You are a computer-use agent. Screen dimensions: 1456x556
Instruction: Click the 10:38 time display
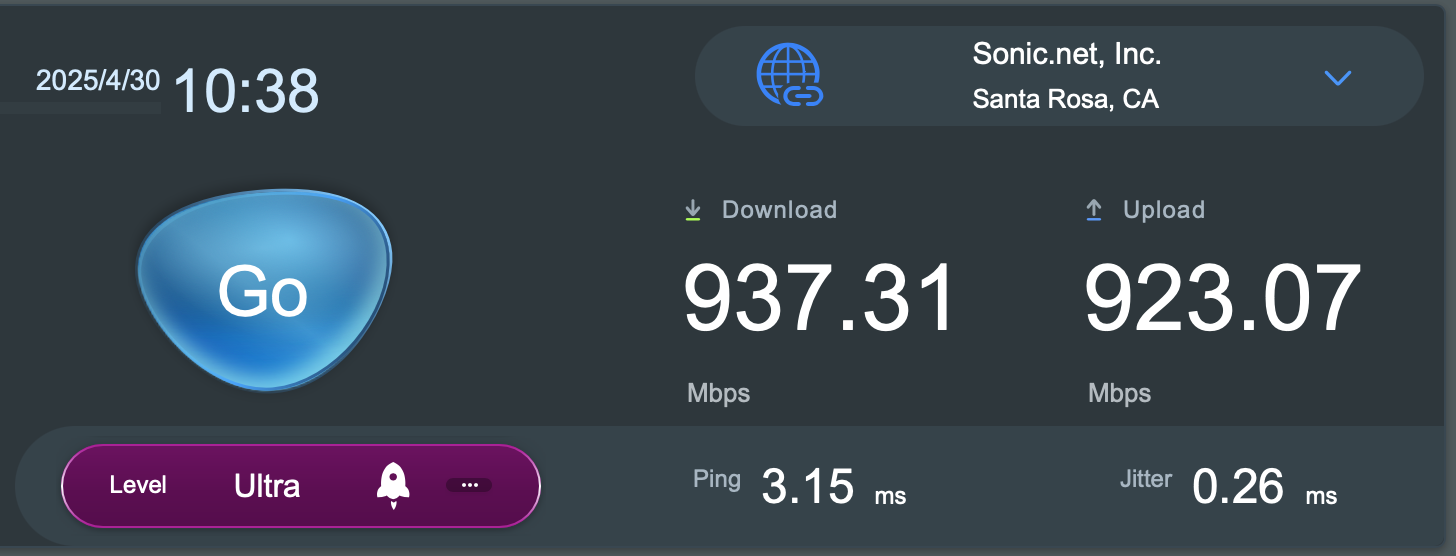tap(246, 91)
